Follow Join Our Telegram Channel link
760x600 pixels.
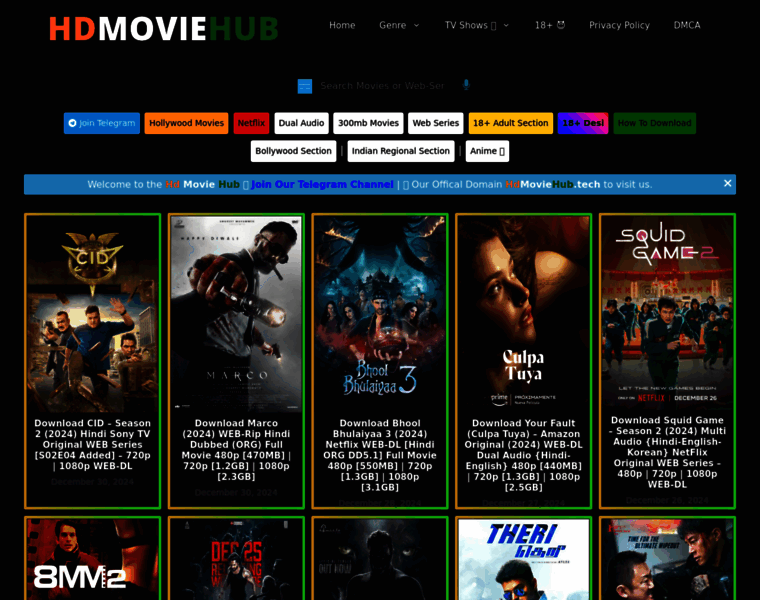pyautogui.click(x=322, y=184)
